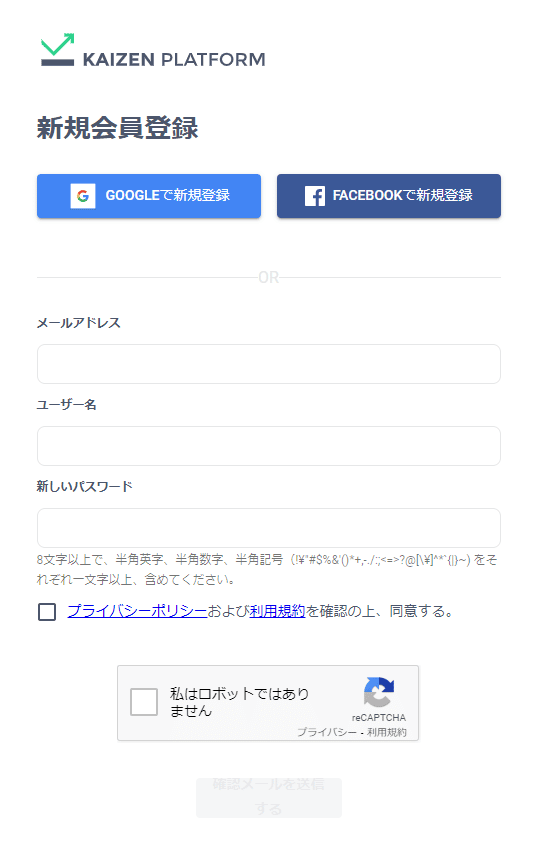
Task: Click the OR divider label
Action: pyautogui.click(x=269, y=278)
